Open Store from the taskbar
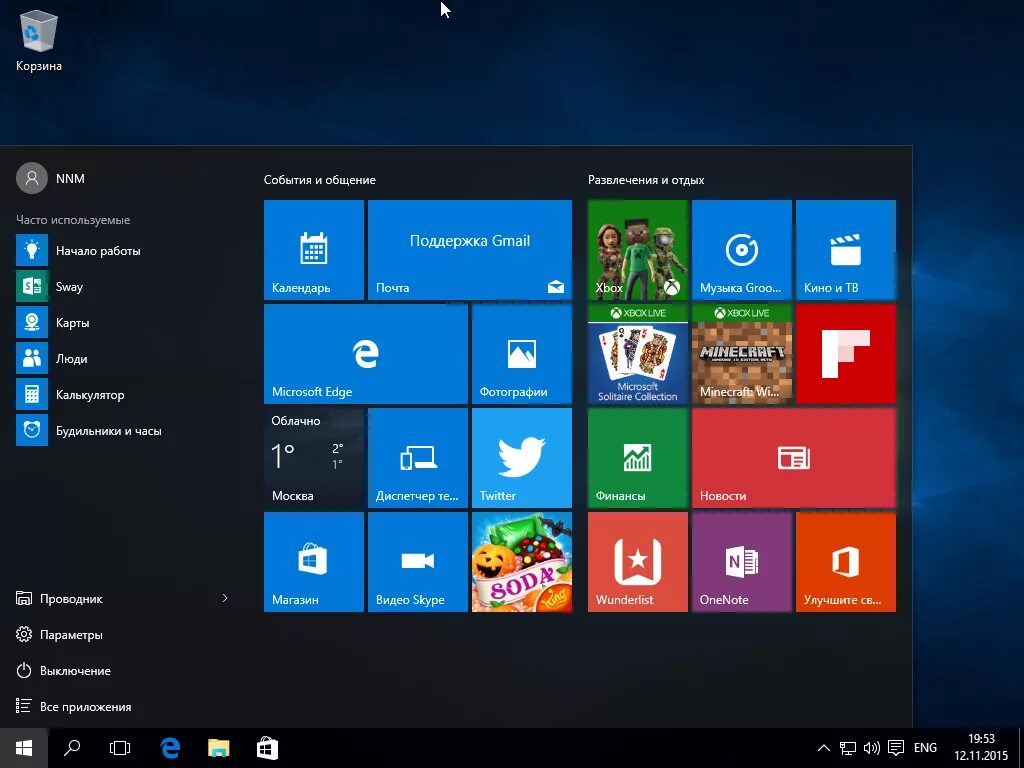This screenshot has height=768, width=1024. (267, 748)
